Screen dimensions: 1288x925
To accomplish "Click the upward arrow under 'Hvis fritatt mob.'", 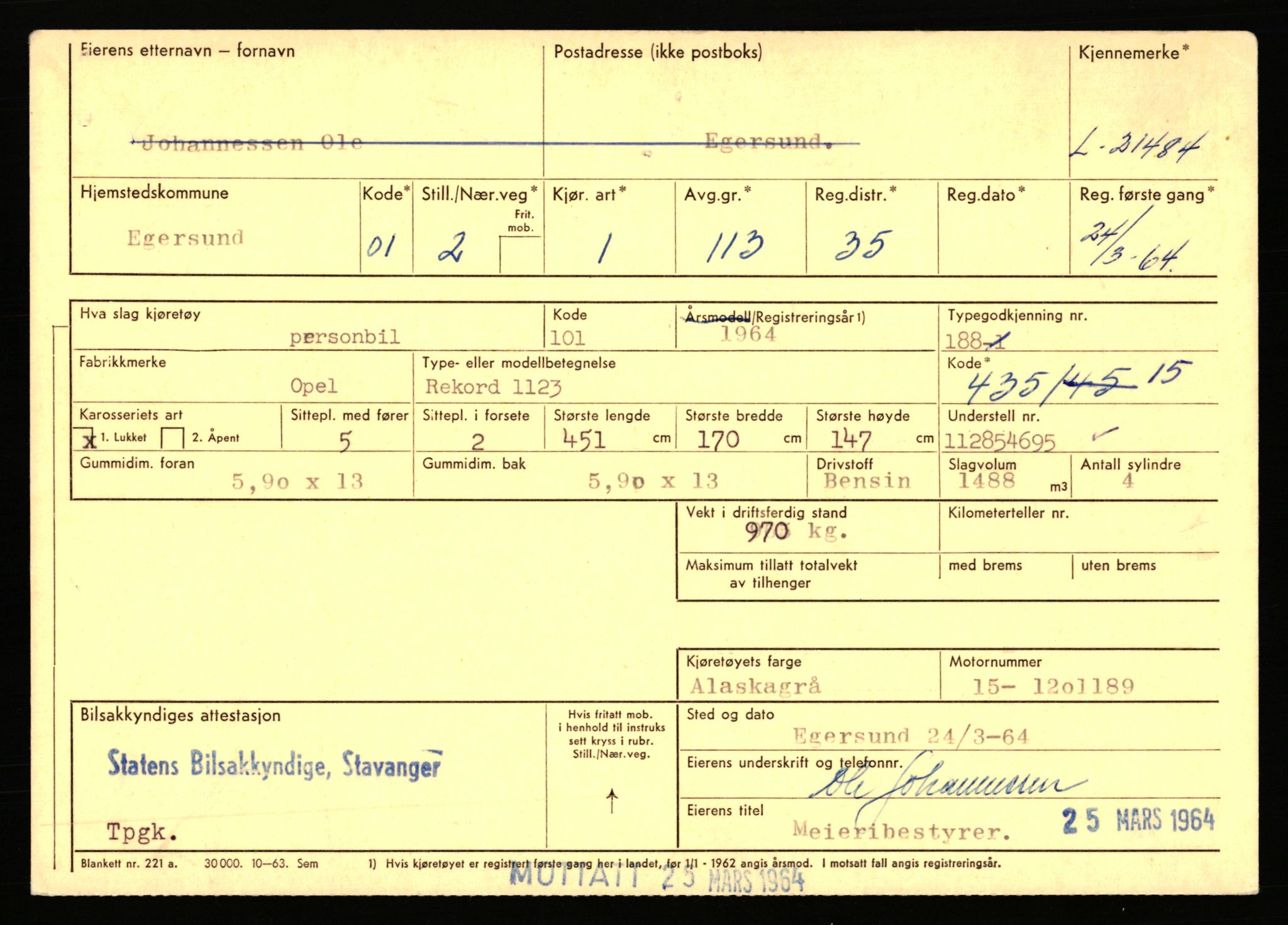I will click(611, 802).
